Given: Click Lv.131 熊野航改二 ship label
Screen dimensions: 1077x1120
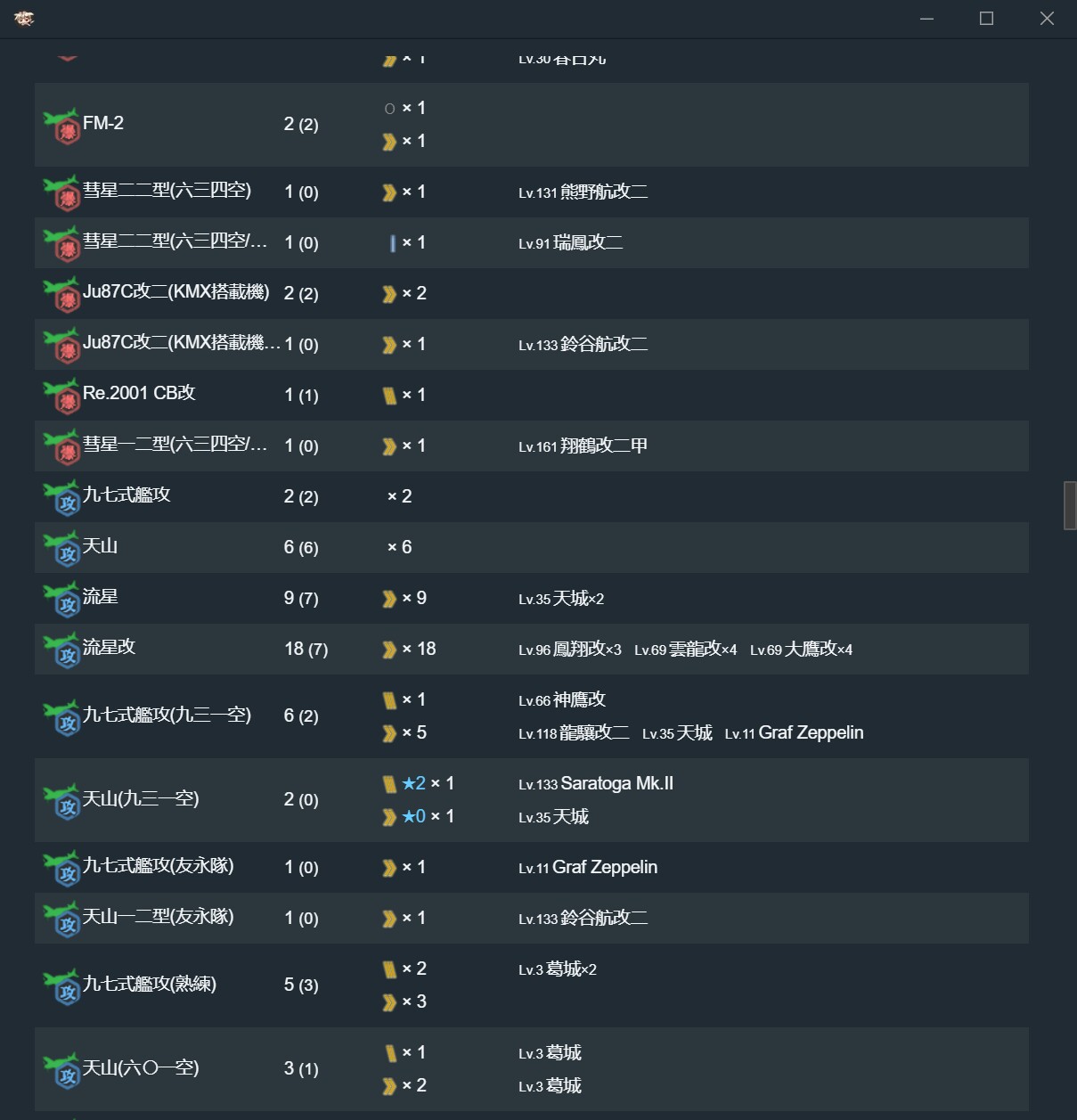Looking at the screenshot, I should (583, 192).
